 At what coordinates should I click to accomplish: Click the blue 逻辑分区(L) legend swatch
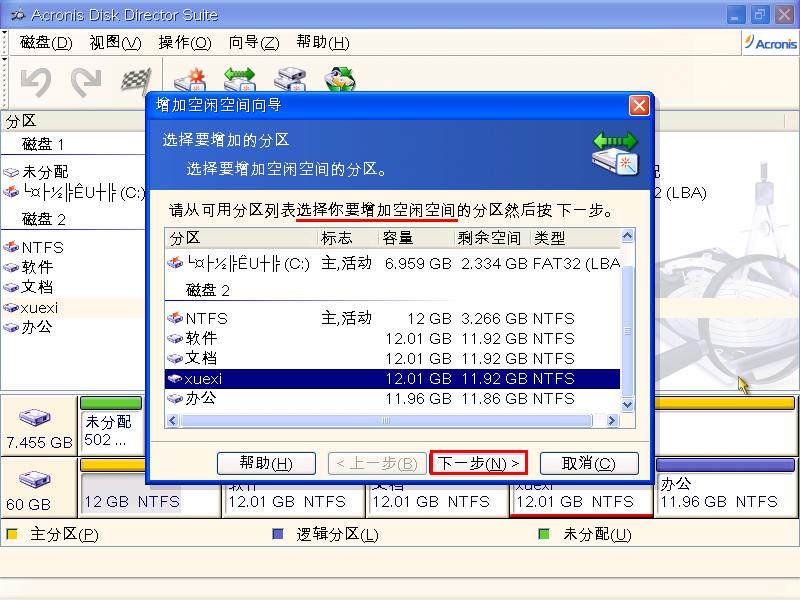coord(278,534)
